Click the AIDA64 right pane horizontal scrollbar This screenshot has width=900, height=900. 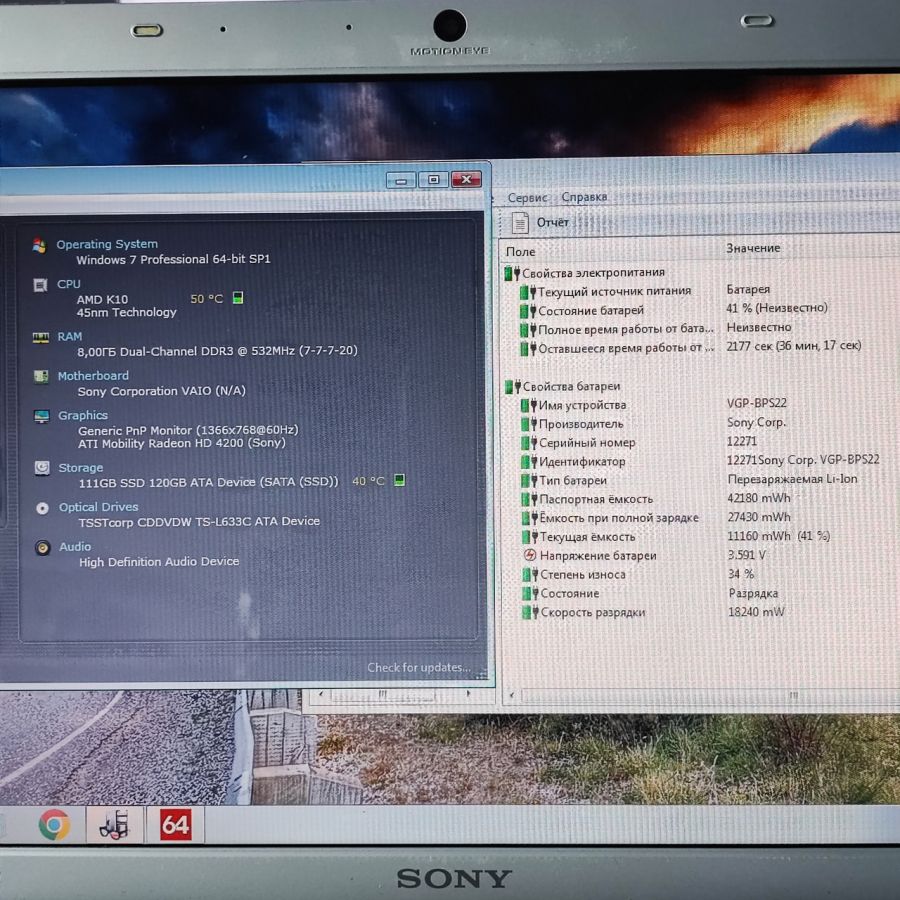[x=703, y=696]
